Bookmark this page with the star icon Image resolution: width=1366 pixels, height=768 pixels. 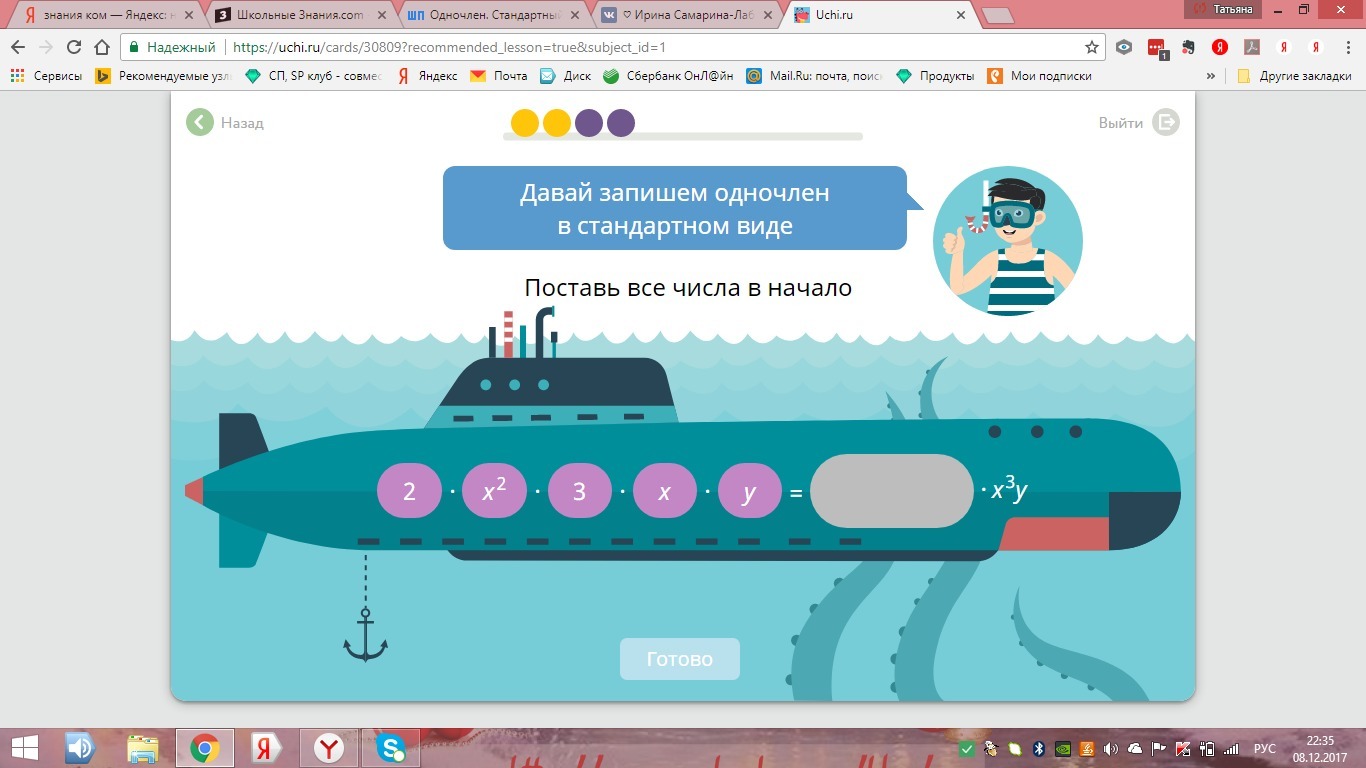coord(1092,47)
